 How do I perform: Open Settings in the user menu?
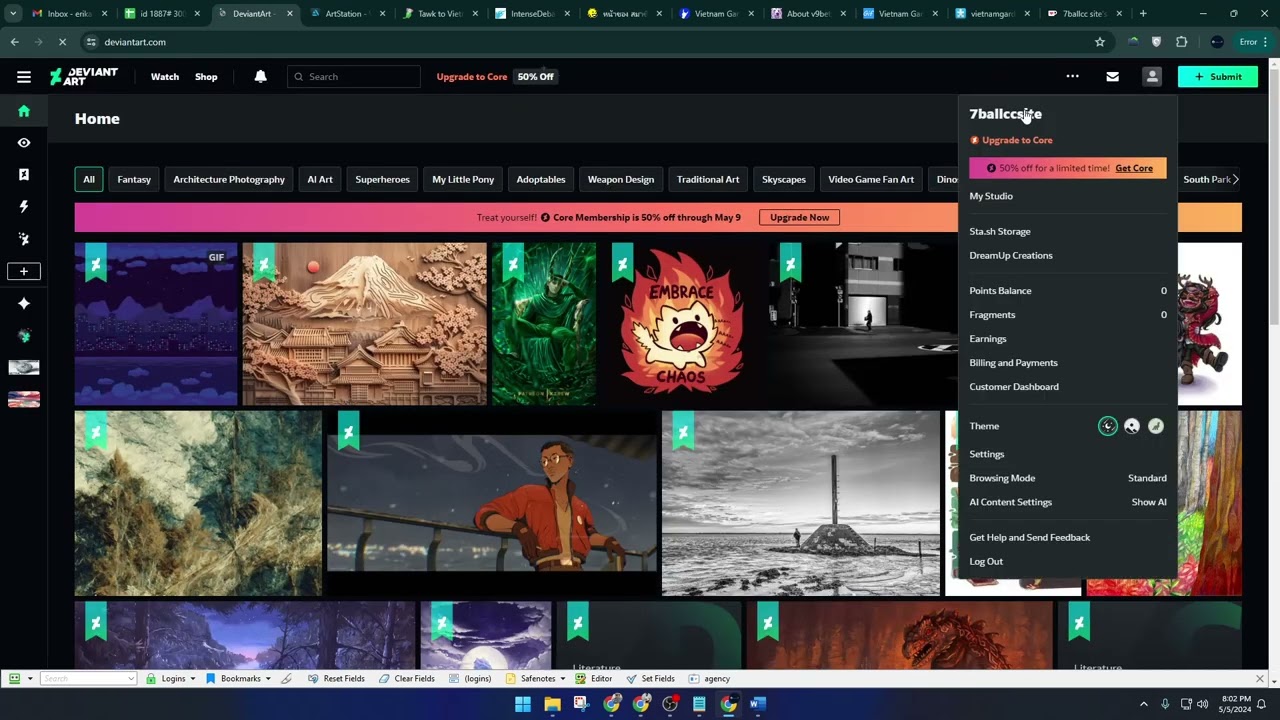pos(987,454)
